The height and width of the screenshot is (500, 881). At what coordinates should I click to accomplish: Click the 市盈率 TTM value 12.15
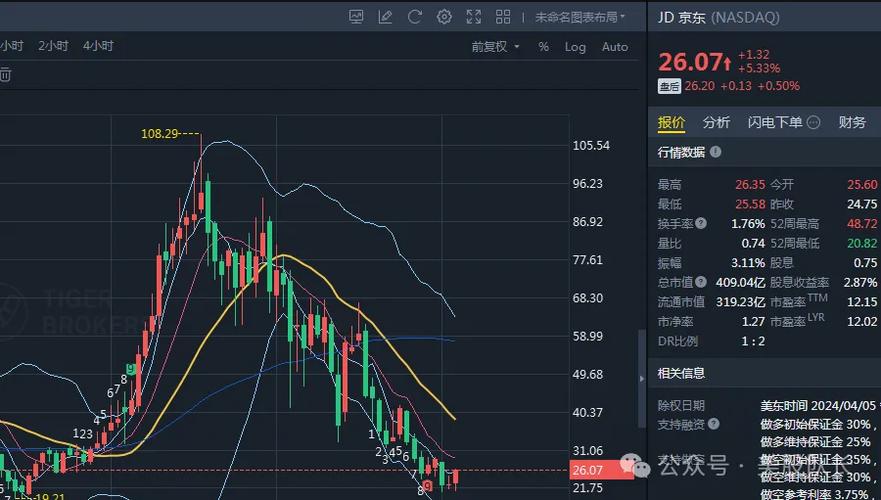click(x=862, y=302)
